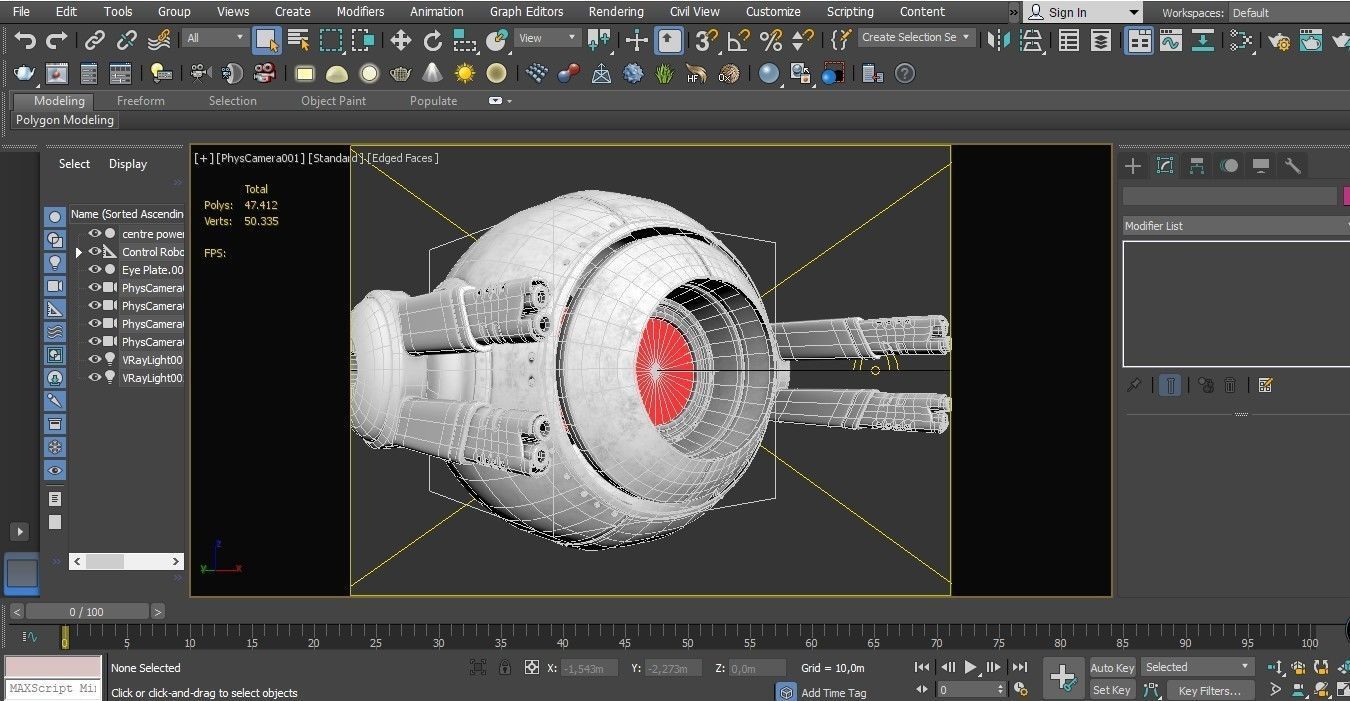The height and width of the screenshot is (701, 1350).
Task: Open the Modifiers menu
Action: point(360,12)
